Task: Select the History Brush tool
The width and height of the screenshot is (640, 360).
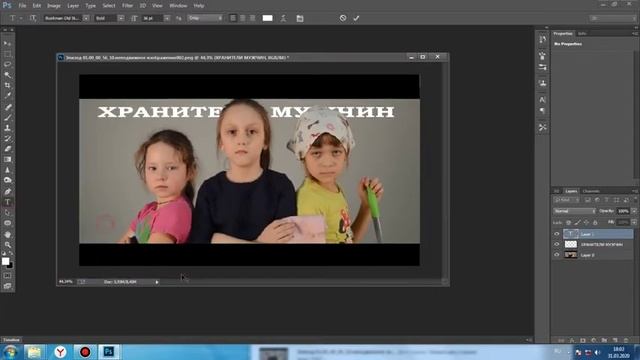Action: [x=7, y=138]
